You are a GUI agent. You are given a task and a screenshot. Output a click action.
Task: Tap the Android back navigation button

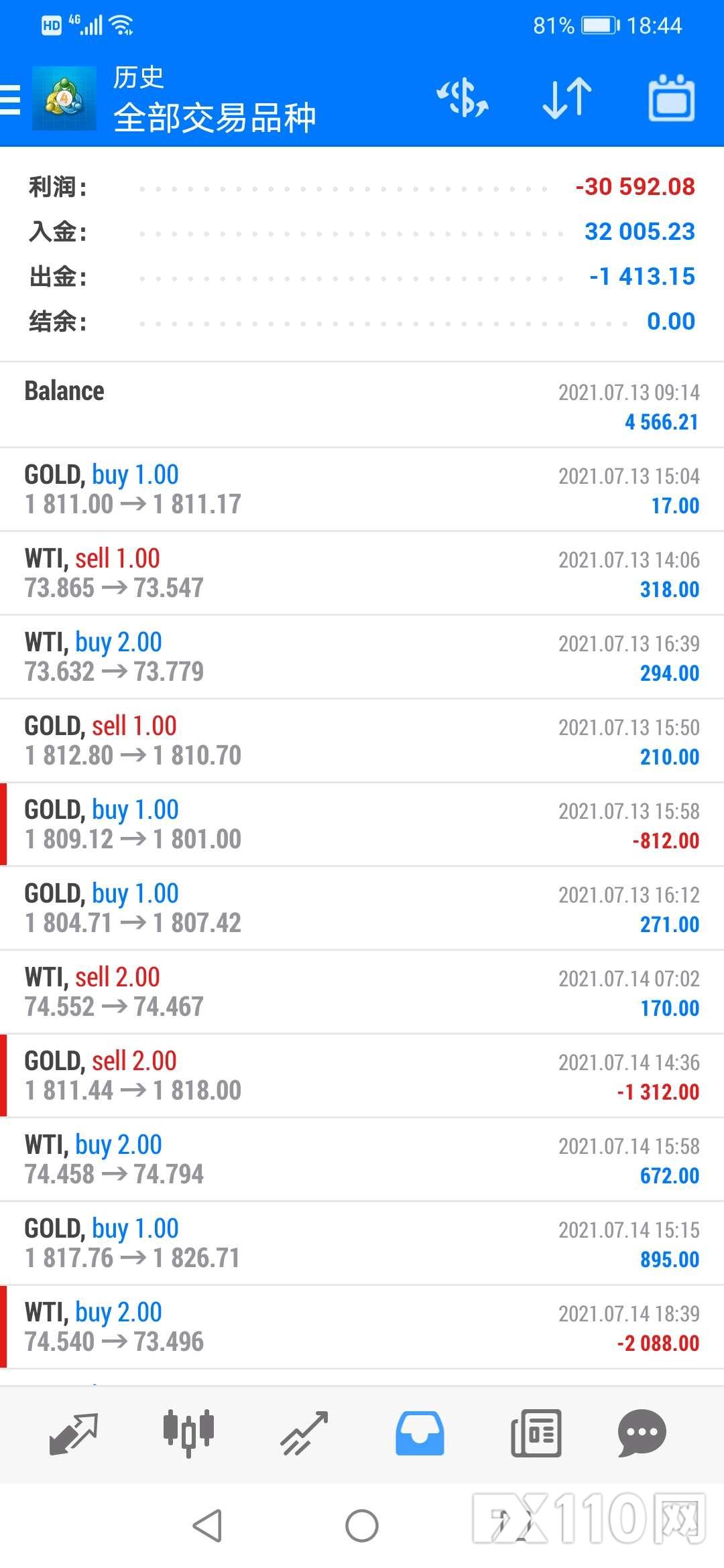point(208,1526)
